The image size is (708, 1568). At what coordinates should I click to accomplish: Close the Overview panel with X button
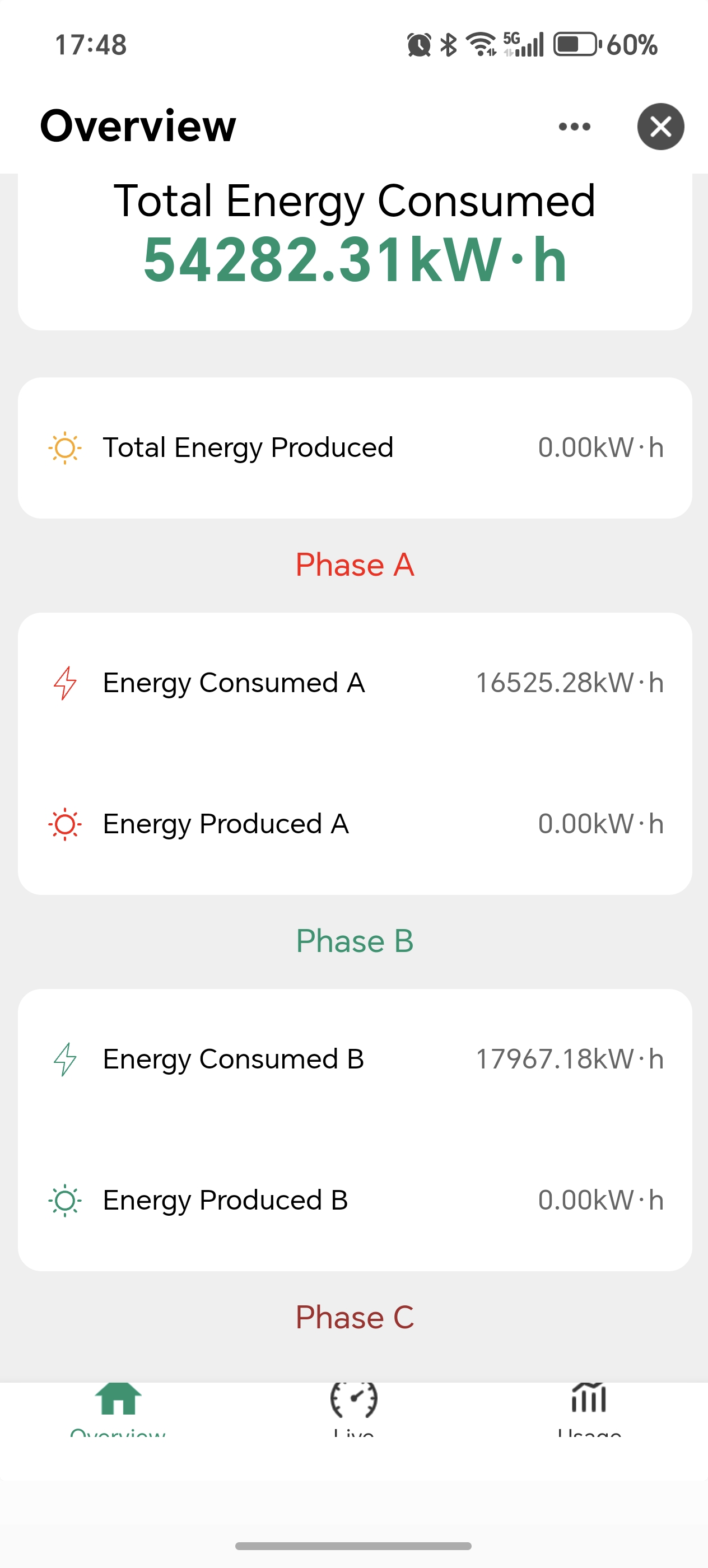pyautogui.click(x=660, y=127)
